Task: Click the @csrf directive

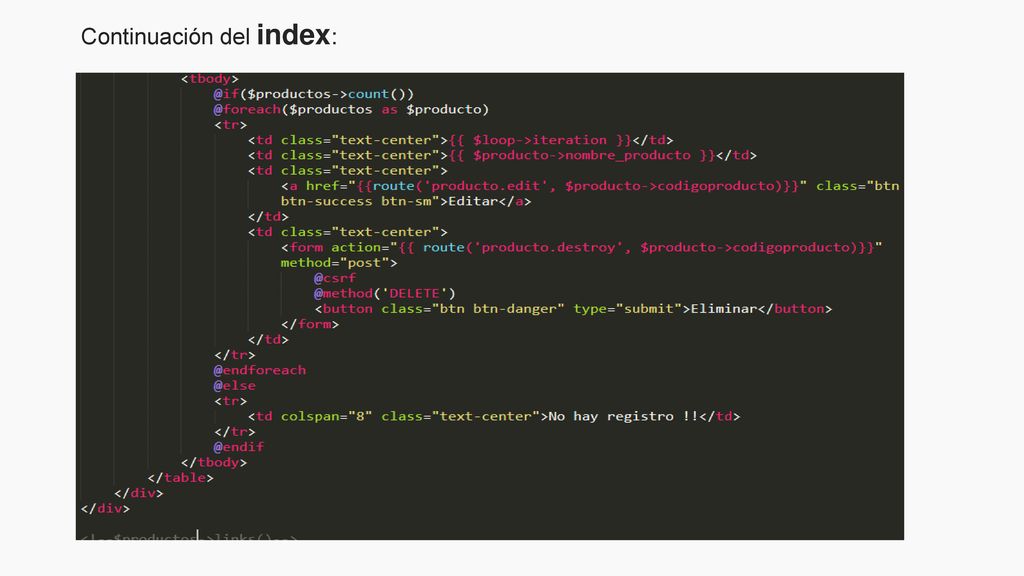Action: click(335, 278)
